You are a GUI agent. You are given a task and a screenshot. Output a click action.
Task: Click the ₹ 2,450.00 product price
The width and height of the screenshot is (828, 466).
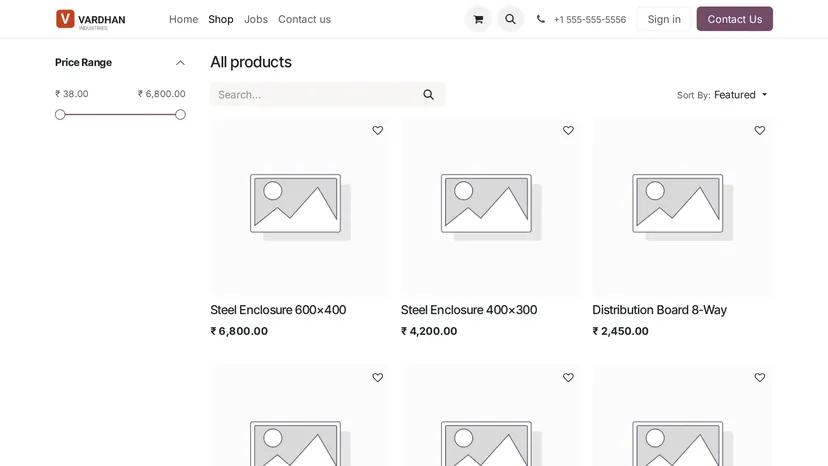[x=620, y=331]
